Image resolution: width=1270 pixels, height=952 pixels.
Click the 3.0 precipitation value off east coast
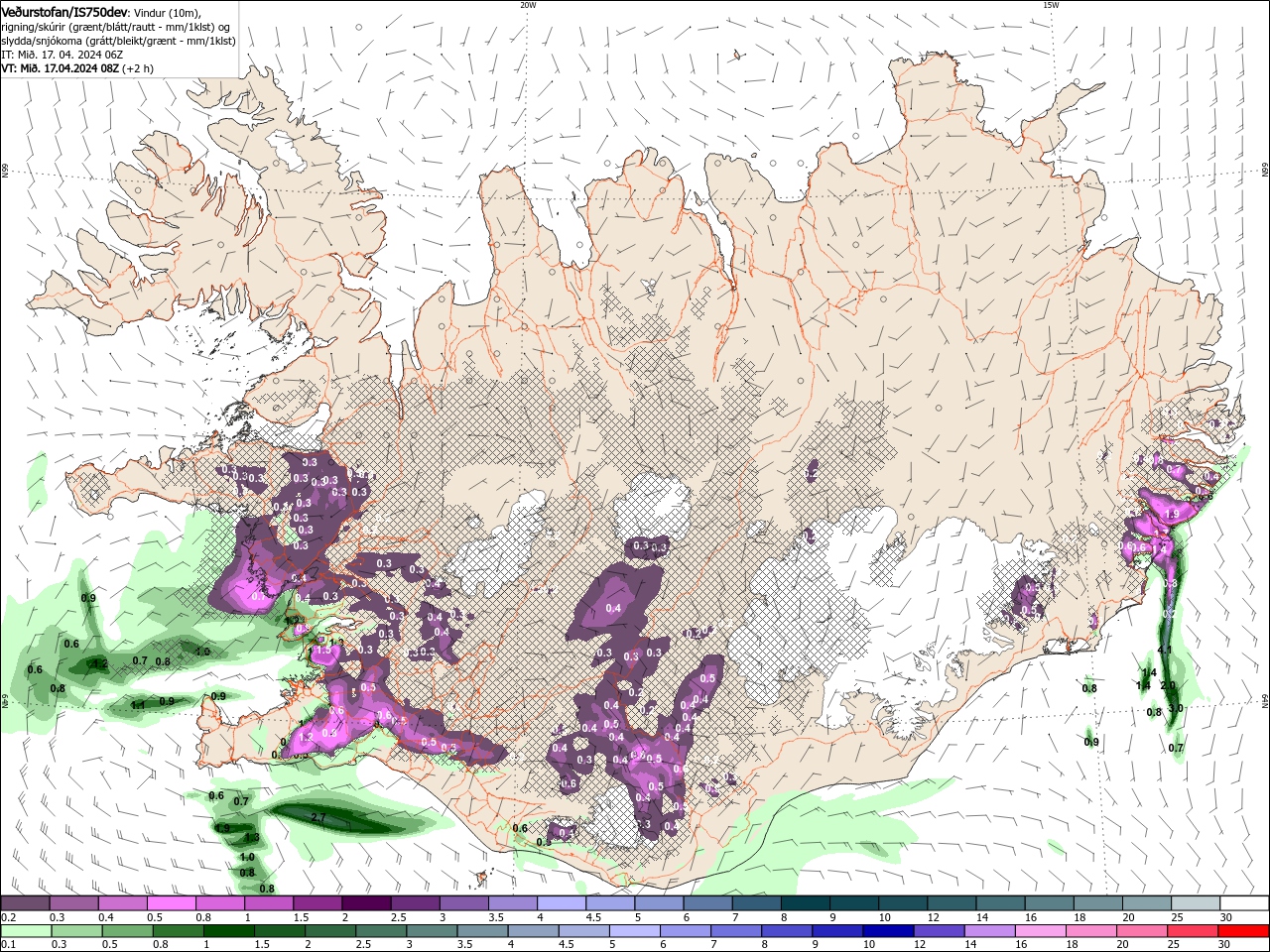1176,708
